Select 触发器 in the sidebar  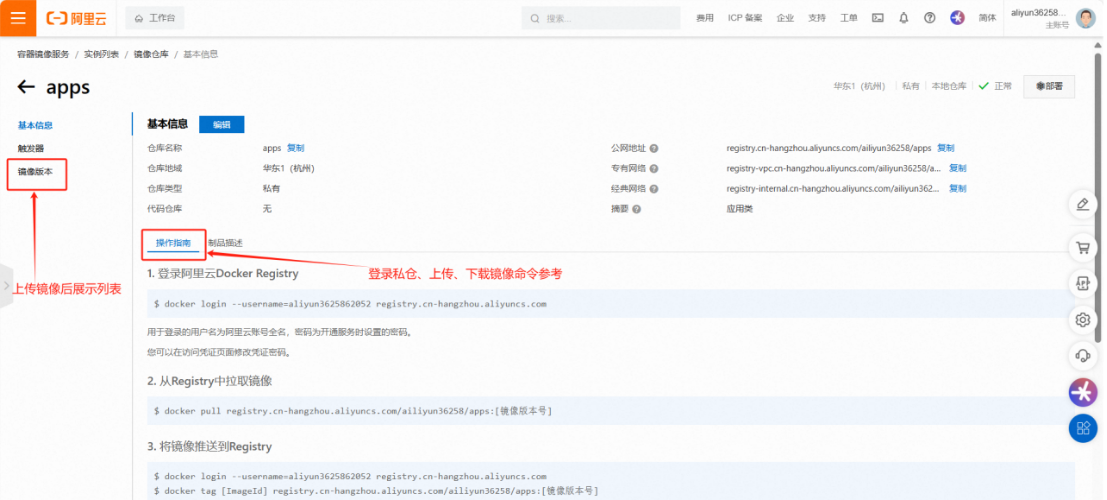point(31,148)
